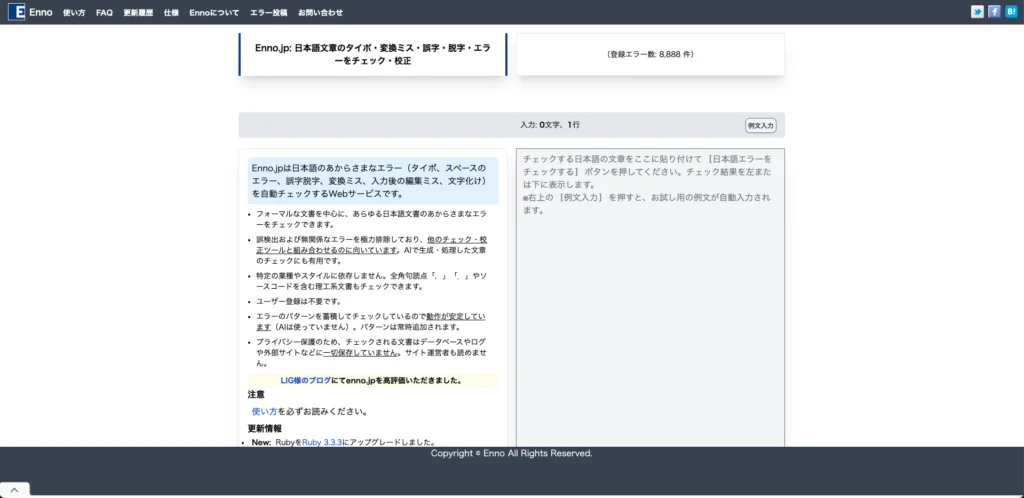Click the 入力: 0文字、1行 counter bar
Image resolution: width=1024 pixels, height=498 pixels.
549,125
